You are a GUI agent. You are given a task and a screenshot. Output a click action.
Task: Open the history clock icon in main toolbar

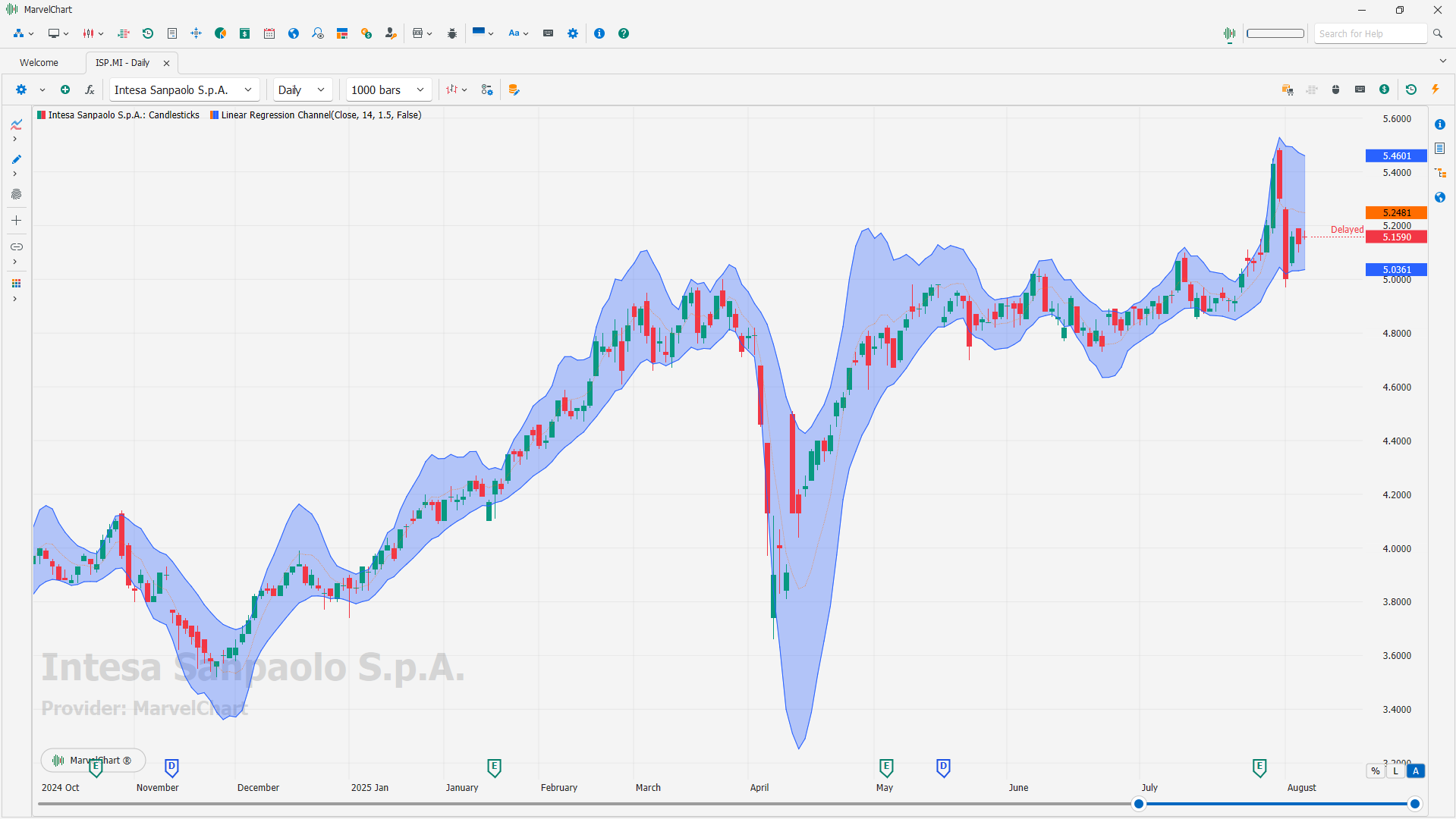(148, 33)
